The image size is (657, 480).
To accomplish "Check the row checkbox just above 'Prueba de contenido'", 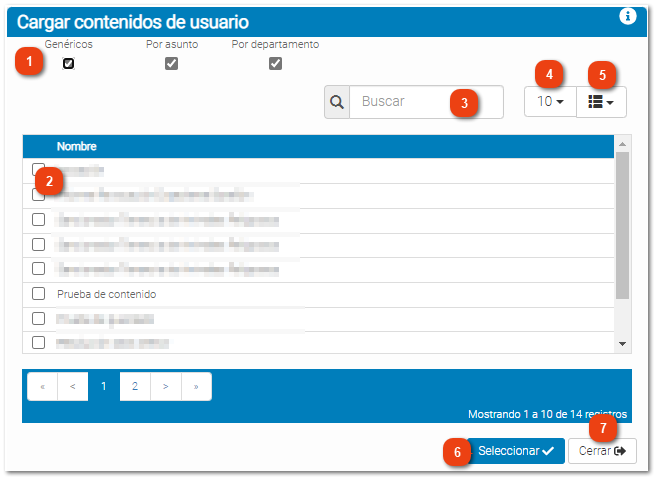I will (x=39, y=268).
